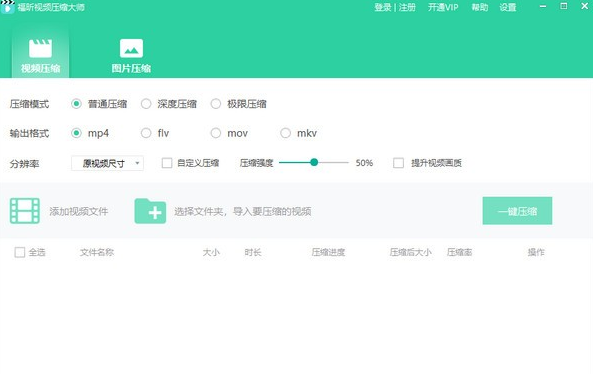Open the 开通VIP menu item
The width and height of the screenshot is (593, 374).
(443, 8)
